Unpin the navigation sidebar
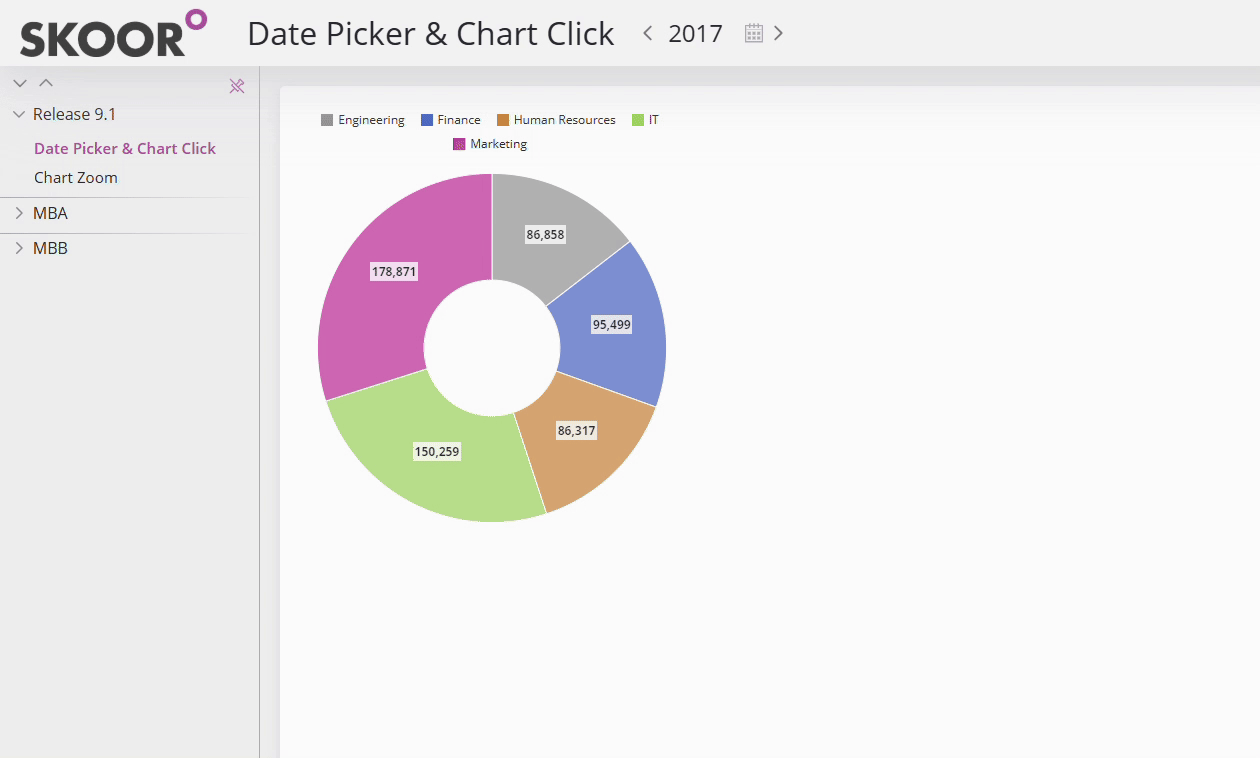Viewport: 1260px width, 758px height. point(237,86)
